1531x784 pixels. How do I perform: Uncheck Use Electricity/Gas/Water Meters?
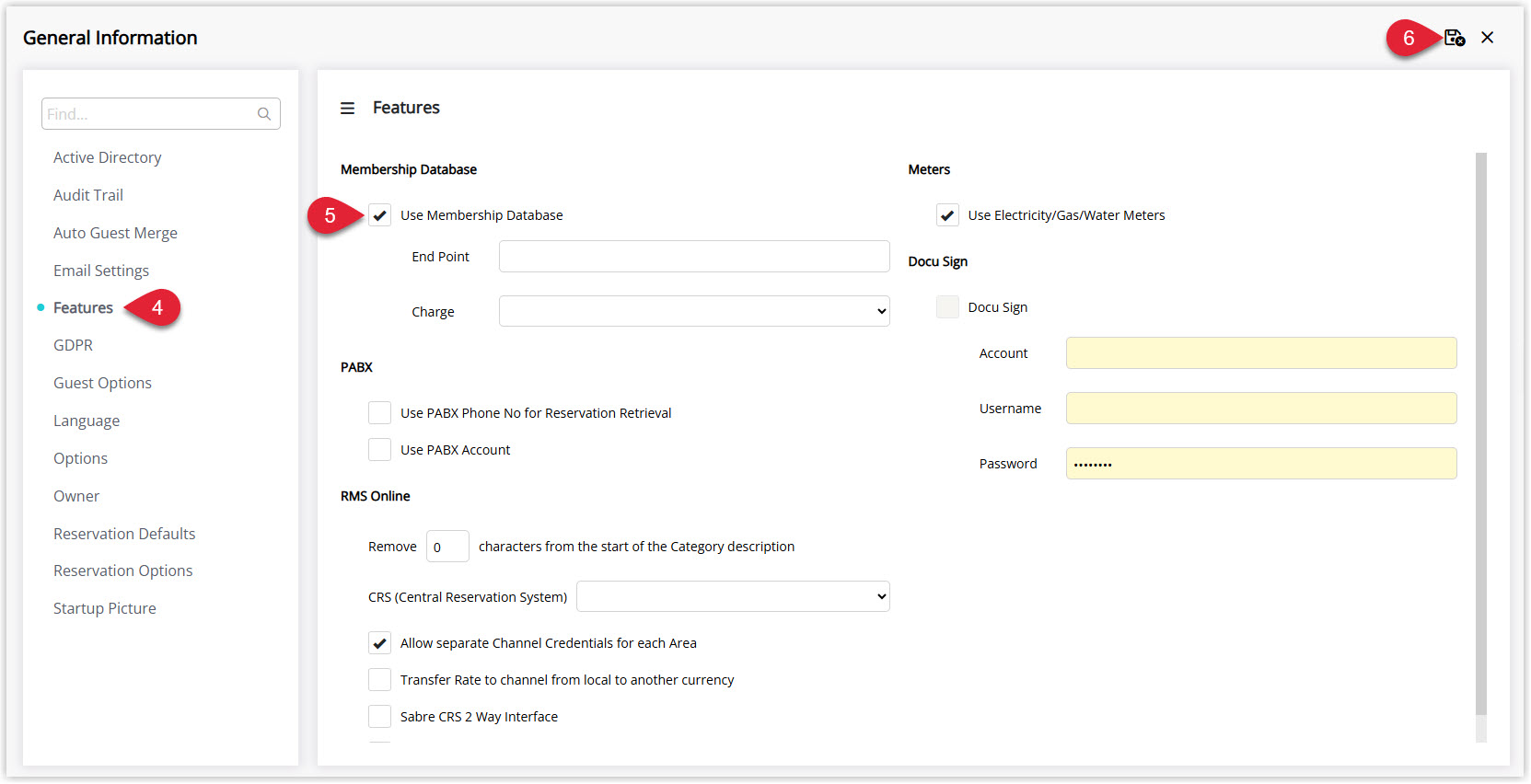coord(947,215)
